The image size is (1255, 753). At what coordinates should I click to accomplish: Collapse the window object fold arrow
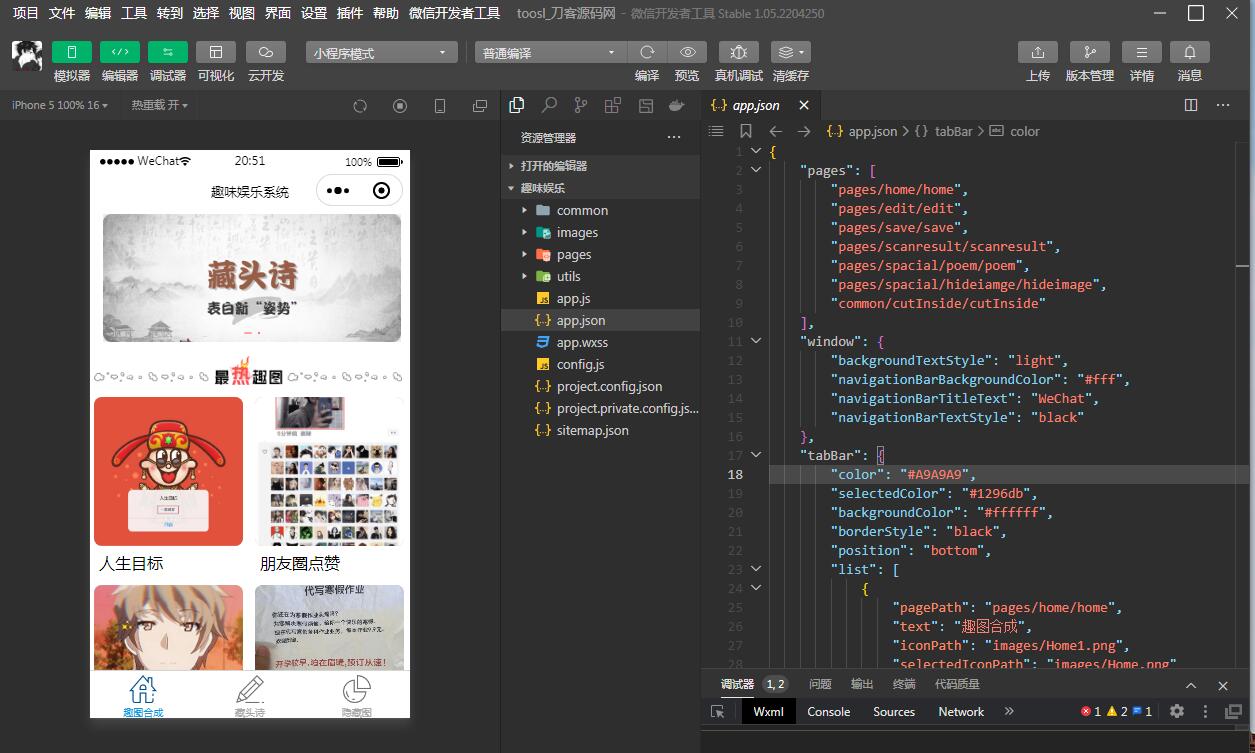tap(756, 341)
